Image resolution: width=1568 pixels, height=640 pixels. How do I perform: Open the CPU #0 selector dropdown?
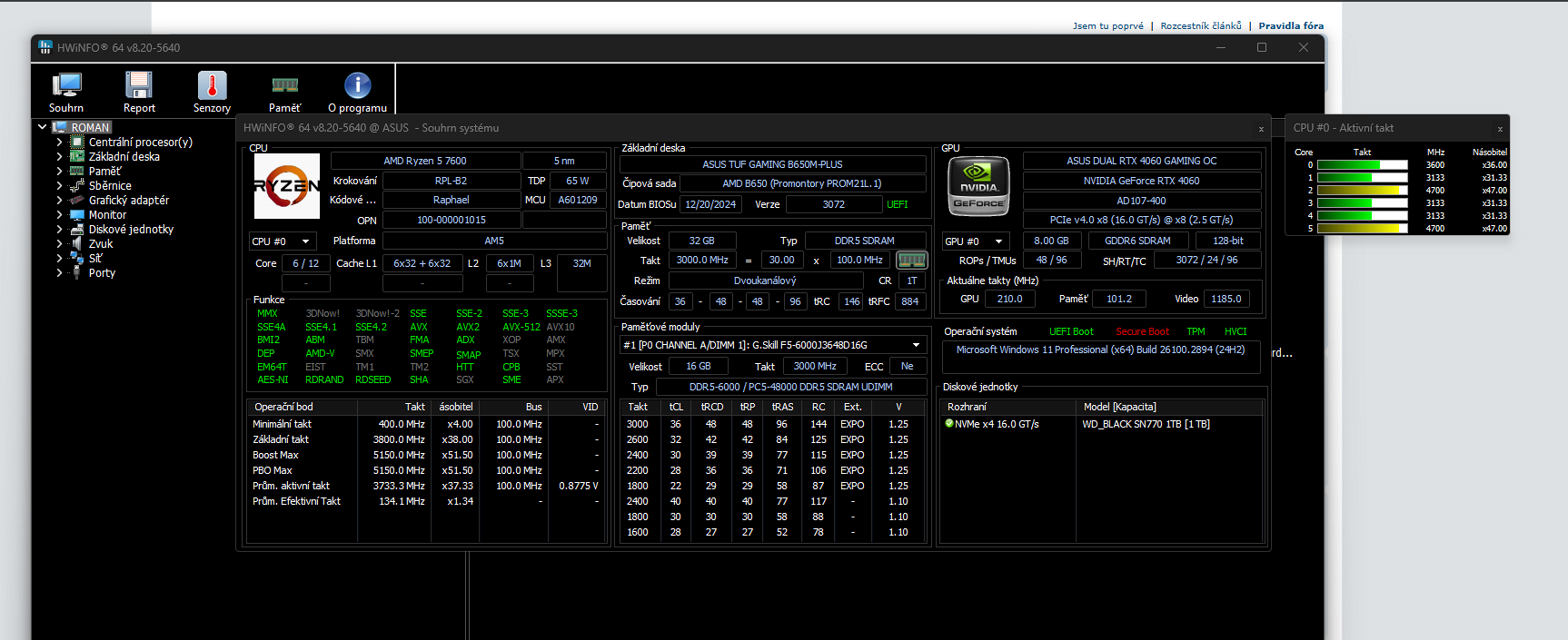282,241
